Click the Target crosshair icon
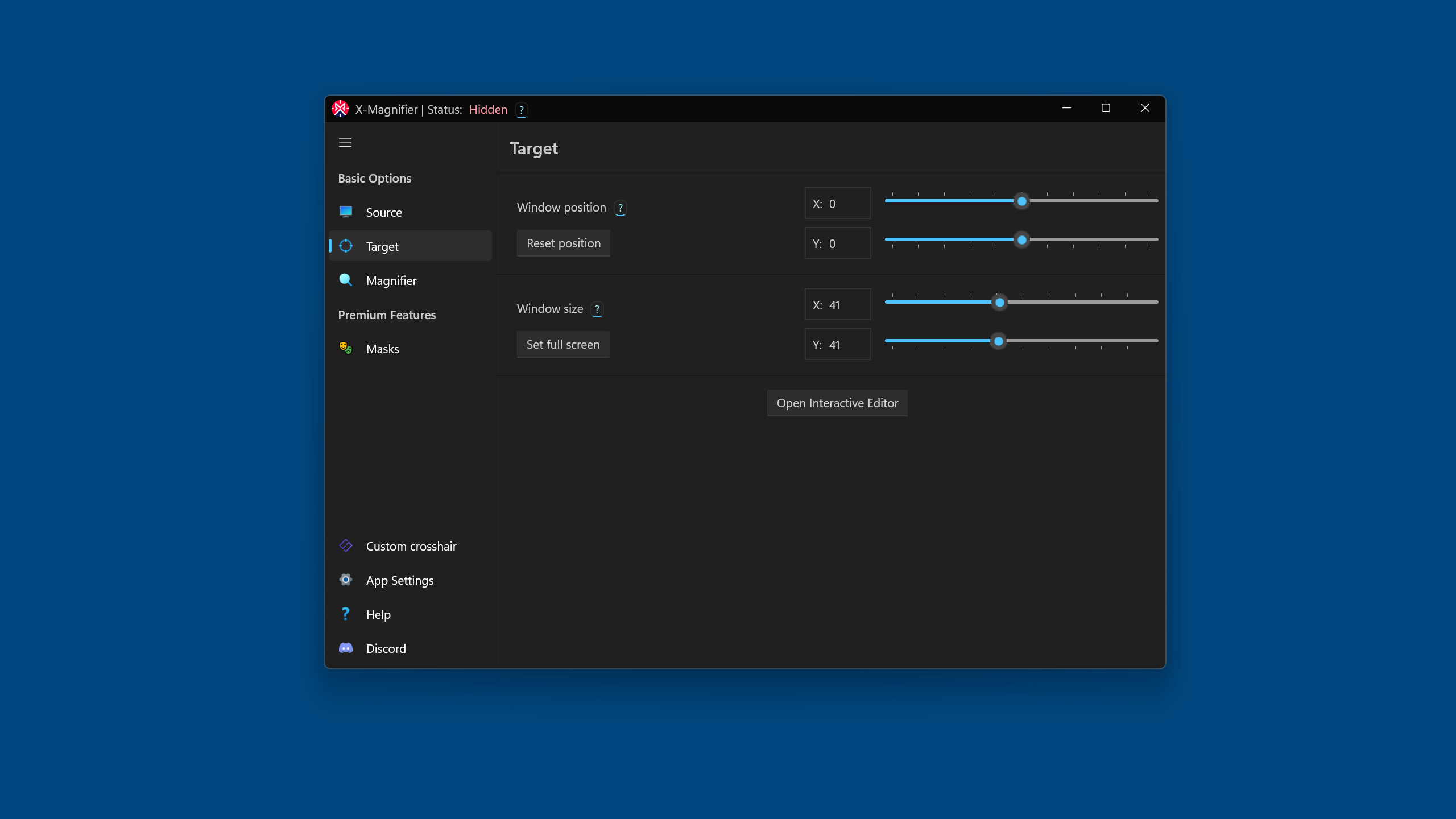The image size is (1456, 819). (346, 246)
